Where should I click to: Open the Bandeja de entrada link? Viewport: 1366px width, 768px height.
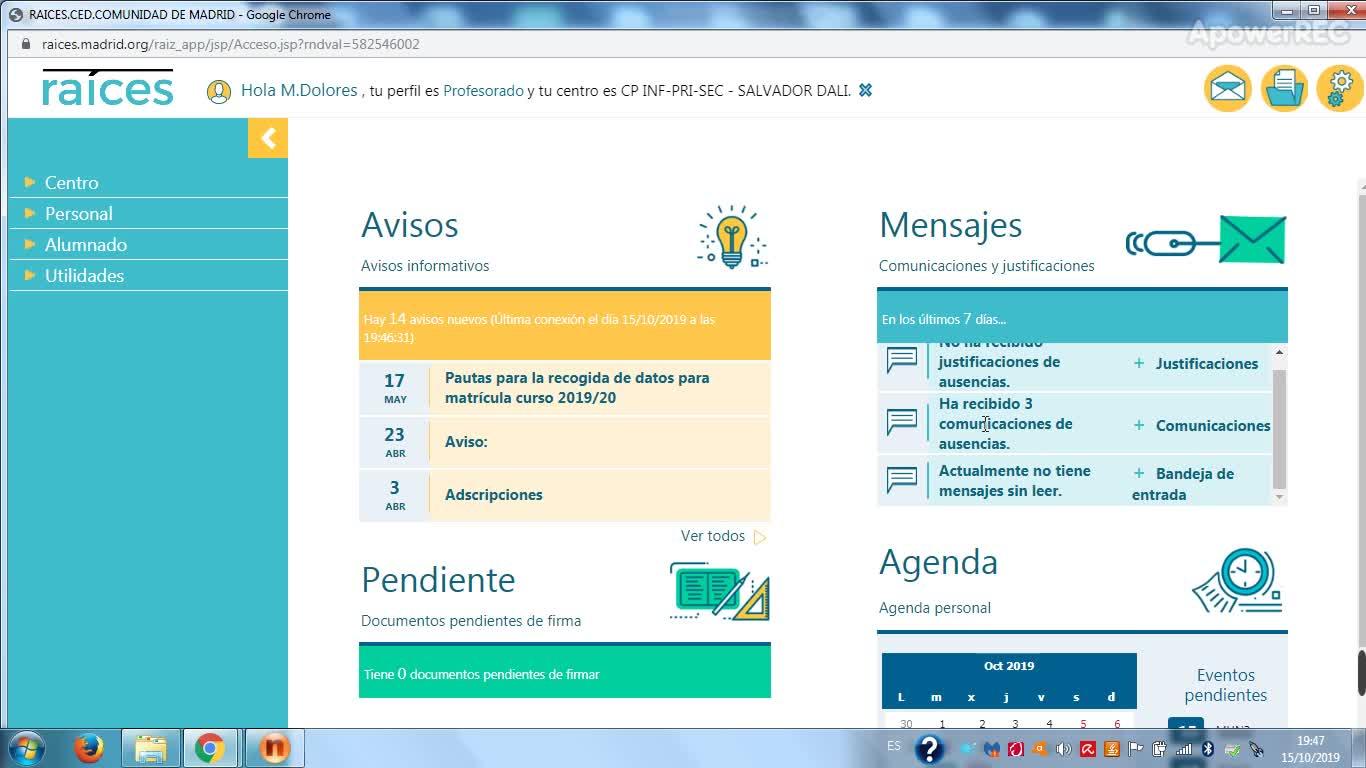(x=1183, y=484)
